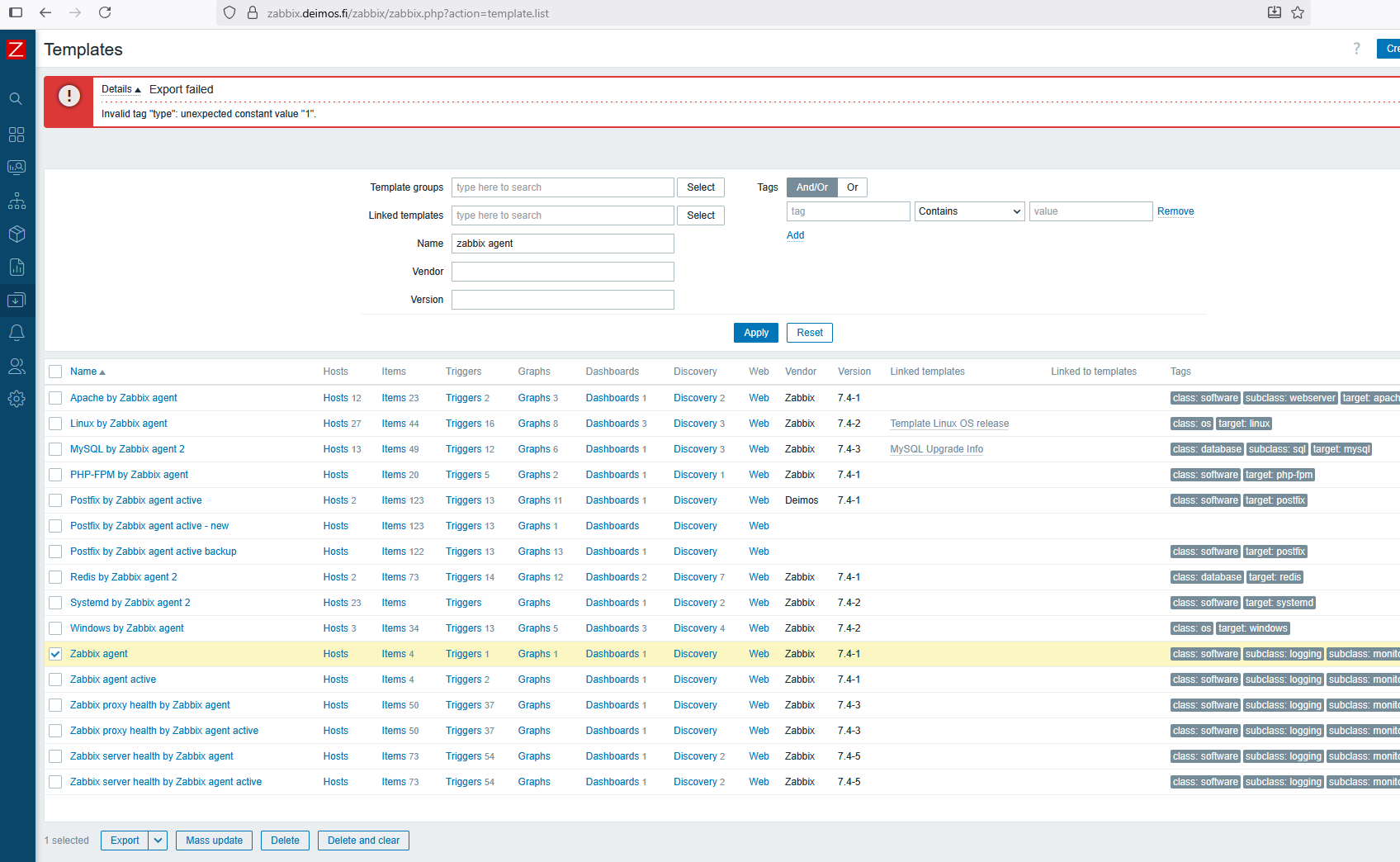Open the Template Linux OS release link
The height and width of the screenshot is (862, 1400).
tap(949, 424)
